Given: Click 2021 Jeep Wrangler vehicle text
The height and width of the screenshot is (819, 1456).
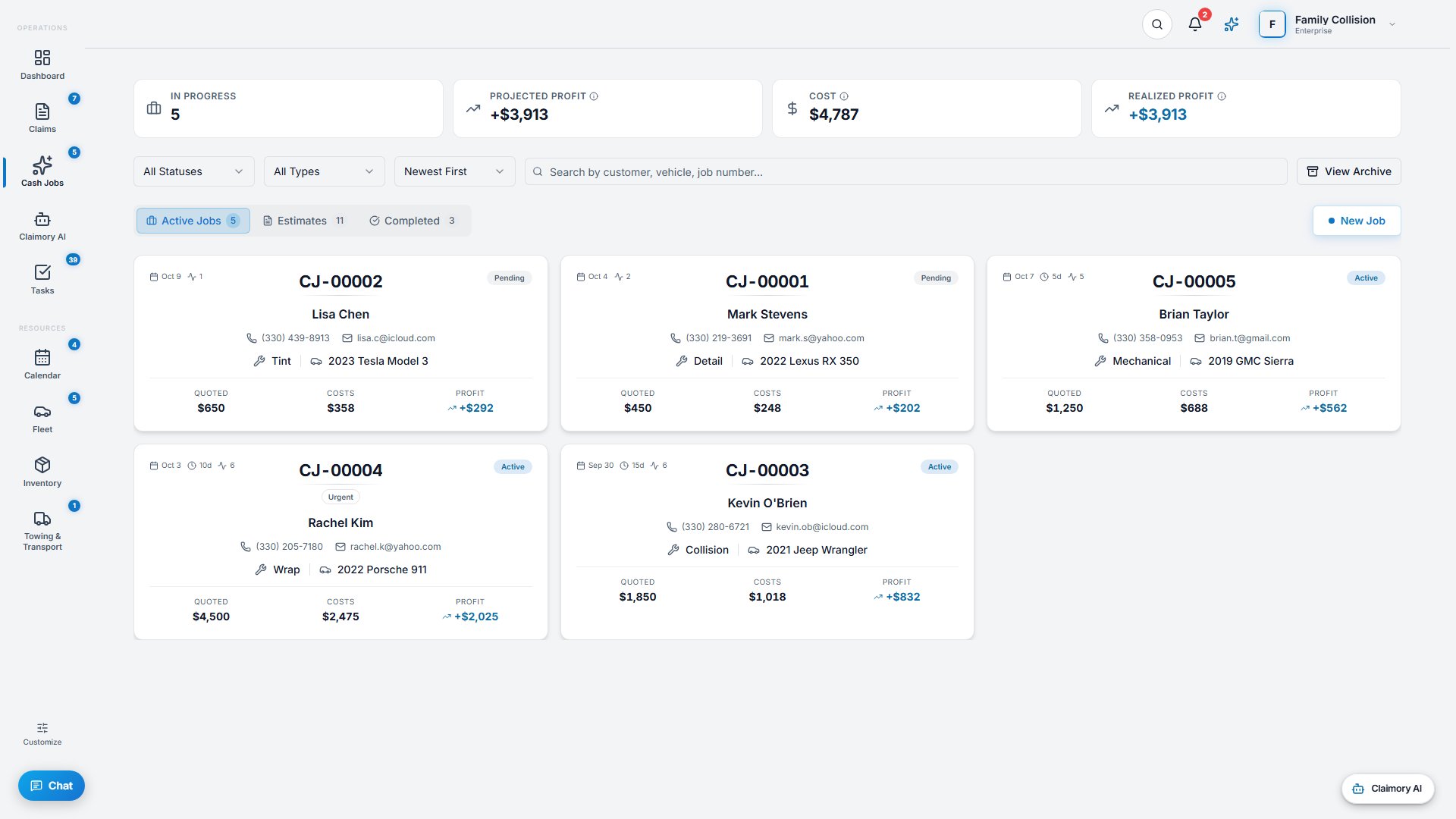Looking at the screenshot, I should point(817,550).
